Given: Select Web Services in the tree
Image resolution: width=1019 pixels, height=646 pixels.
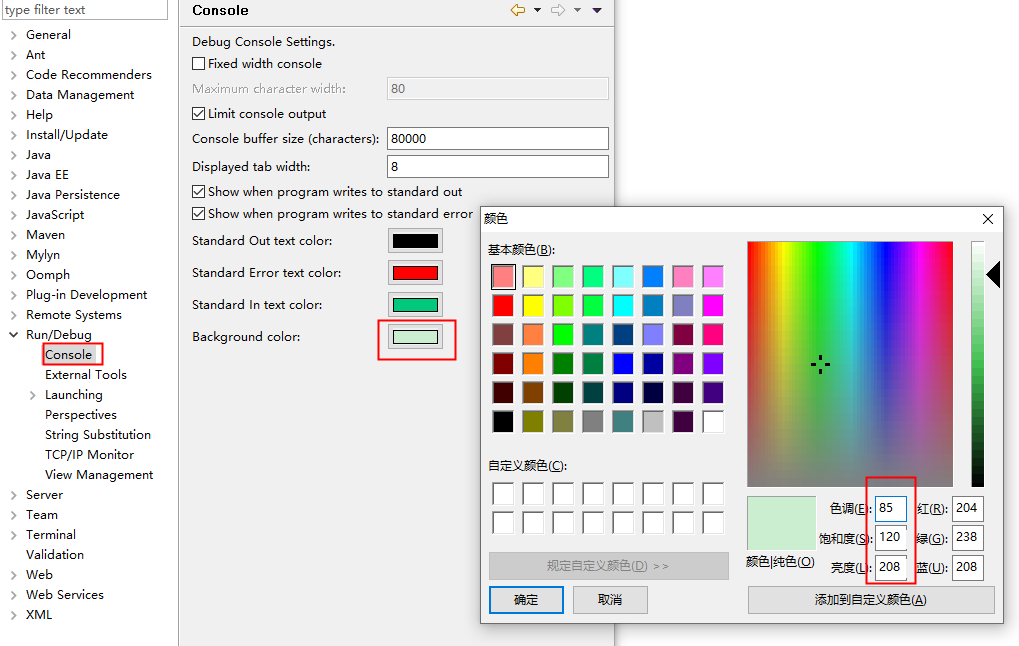Looking at the screenshot, I should 64,595.
